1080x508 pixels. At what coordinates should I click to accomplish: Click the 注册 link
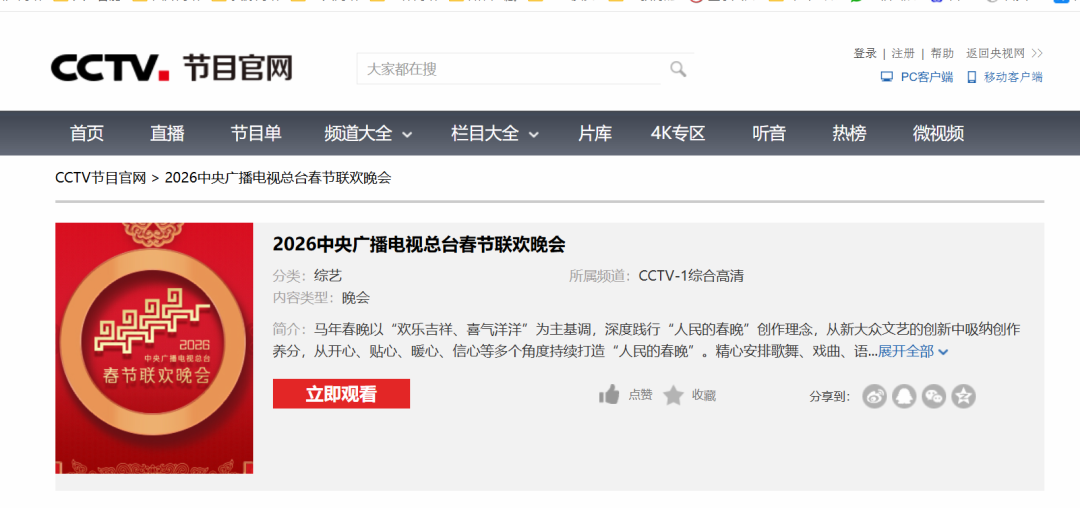coord(903,53)
